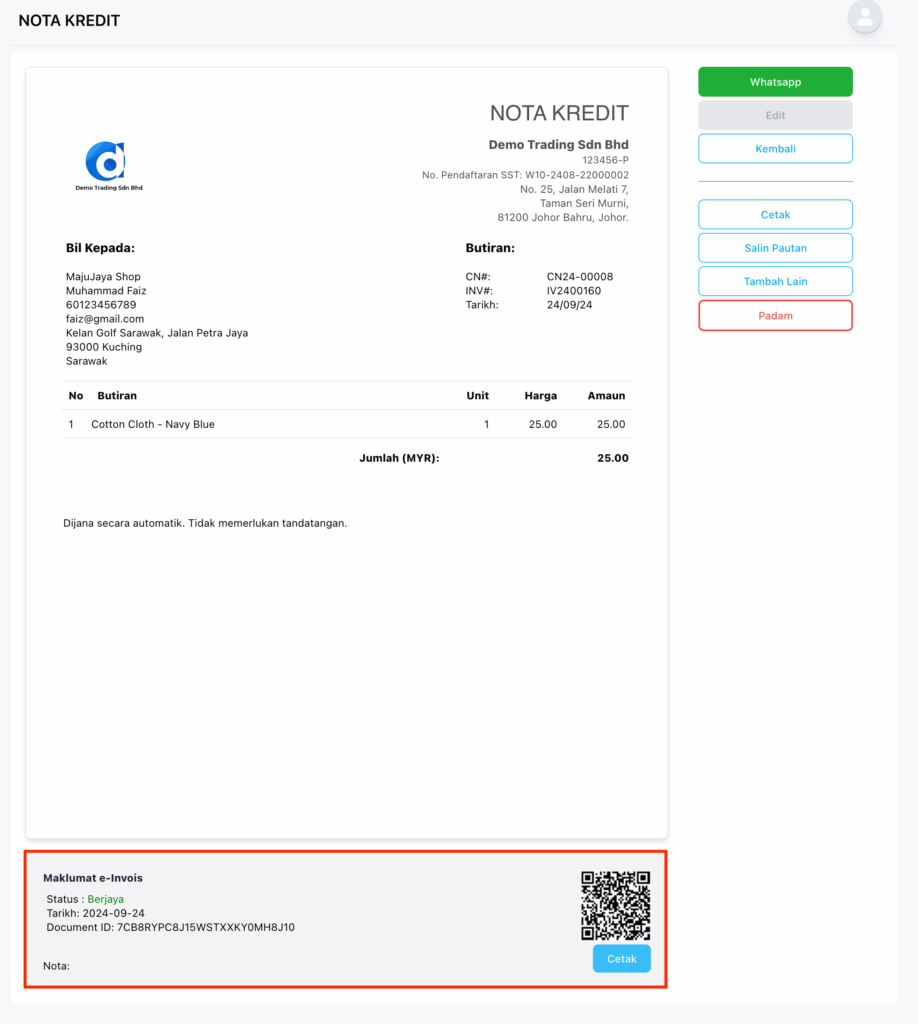Viewport: 918px width, 1024px height.
Task: Click the Nota field in e-Invois panel
Action: 56,966
